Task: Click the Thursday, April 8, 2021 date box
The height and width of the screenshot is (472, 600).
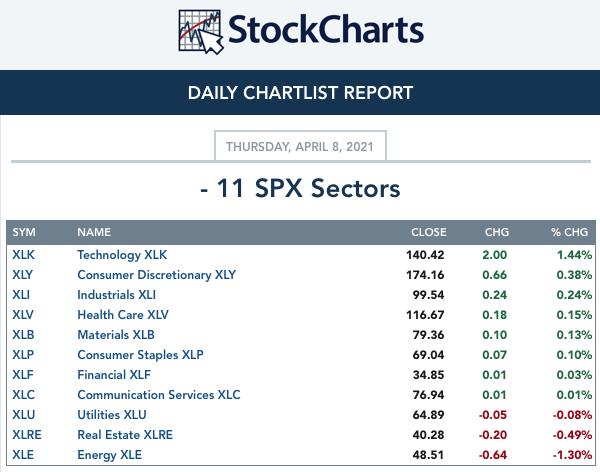Action: [300, 146]
